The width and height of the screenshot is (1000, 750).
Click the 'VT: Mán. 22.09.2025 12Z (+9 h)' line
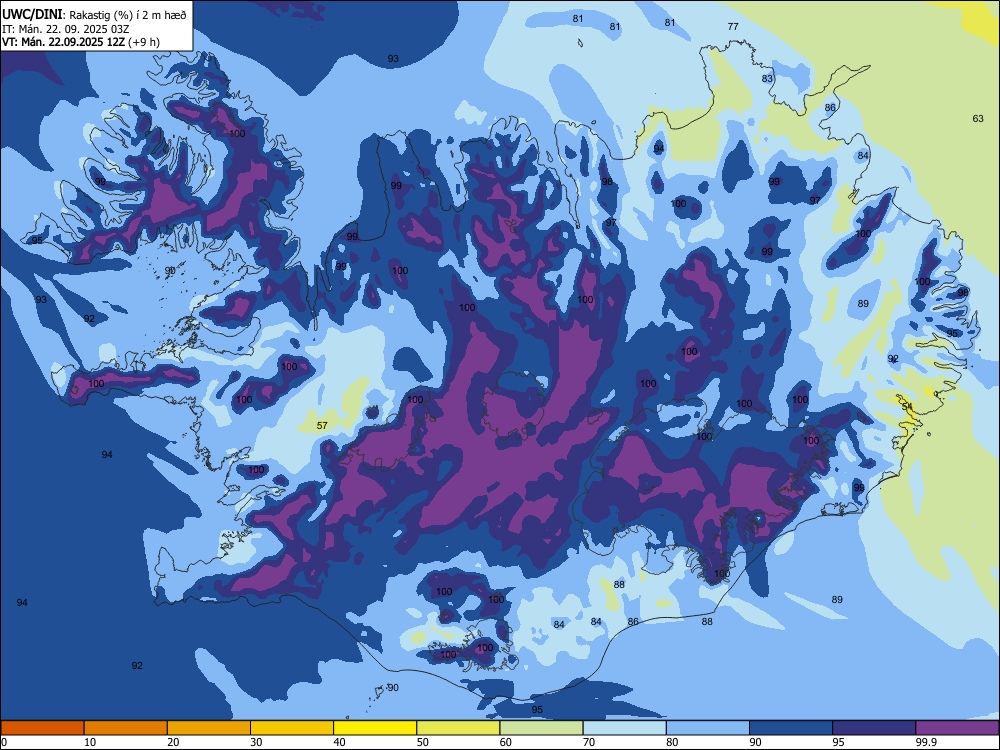pos(81,42)
